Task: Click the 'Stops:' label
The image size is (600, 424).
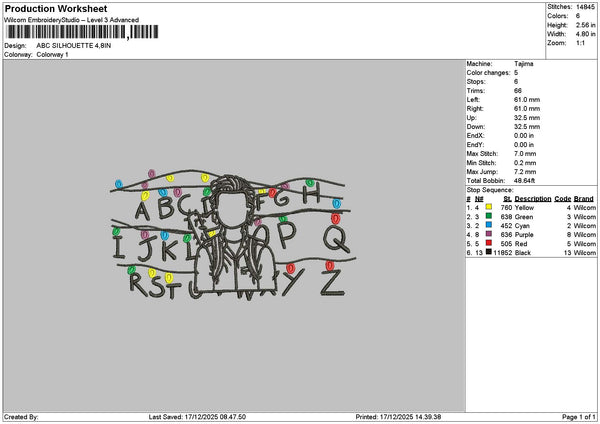Action: (476, 82)
